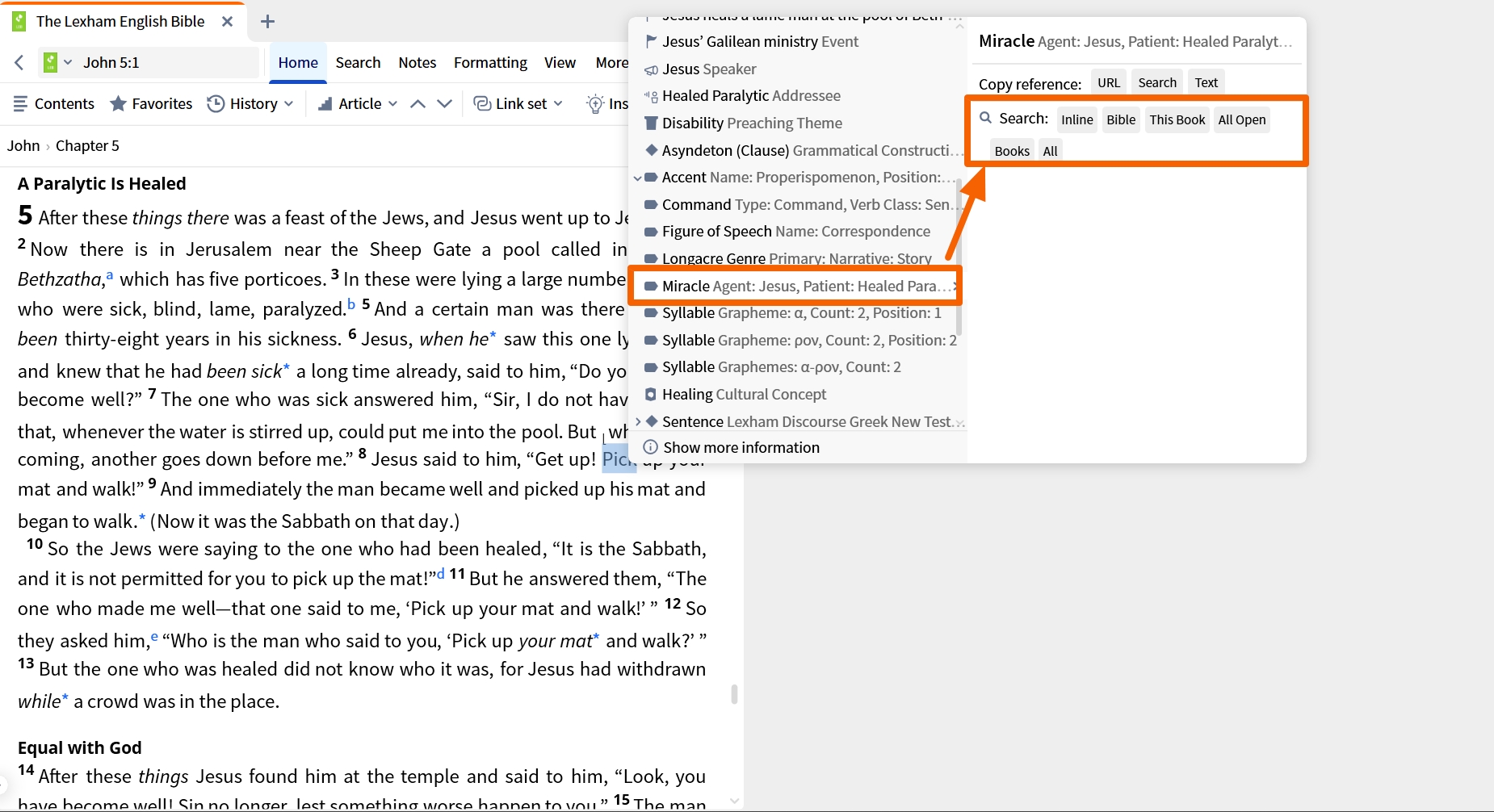The image size is (1494, 812).
Task: Click the Link set chain icon
Action: (x=482, y=103)
